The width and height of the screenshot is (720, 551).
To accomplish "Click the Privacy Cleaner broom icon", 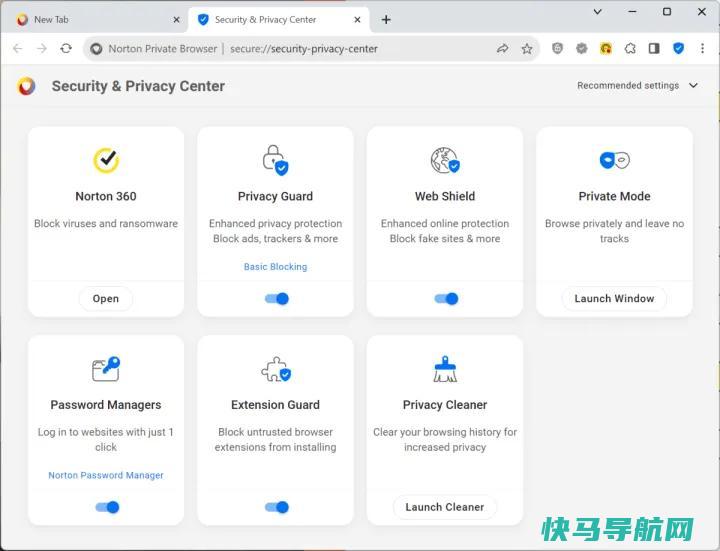I will click(445, 369).
